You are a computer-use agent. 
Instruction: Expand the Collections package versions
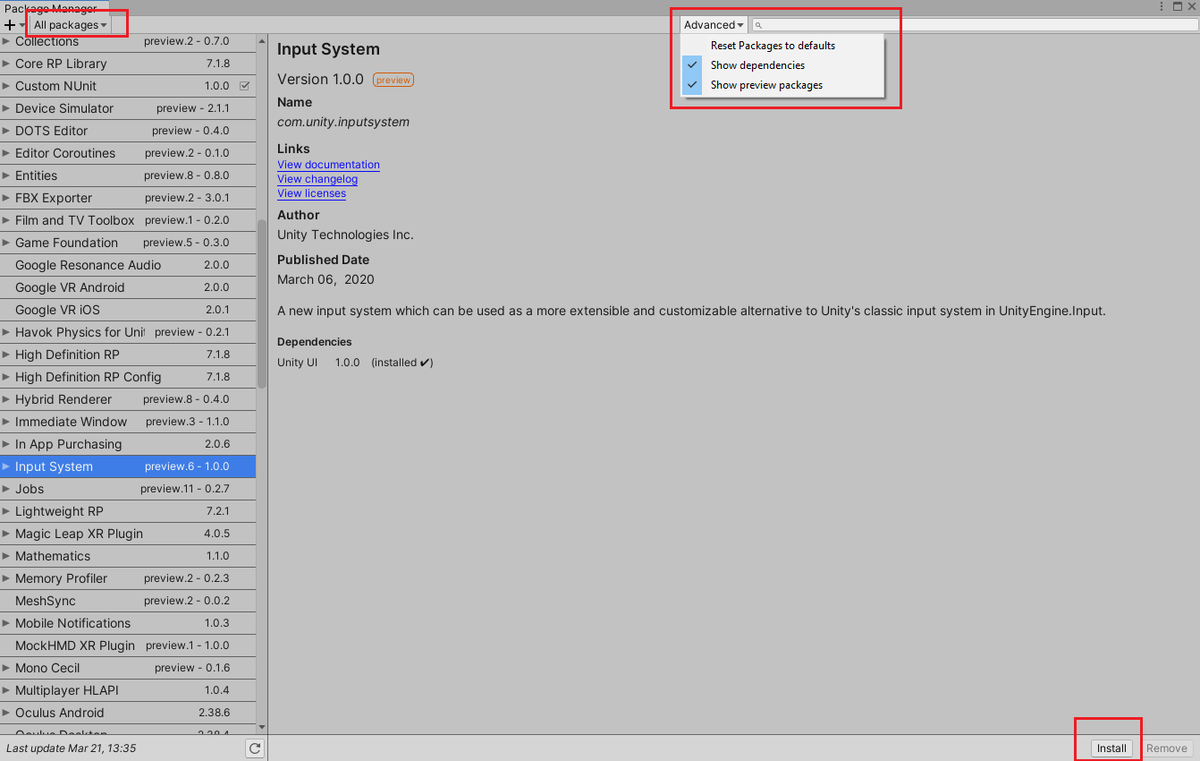tap(6, 41)
